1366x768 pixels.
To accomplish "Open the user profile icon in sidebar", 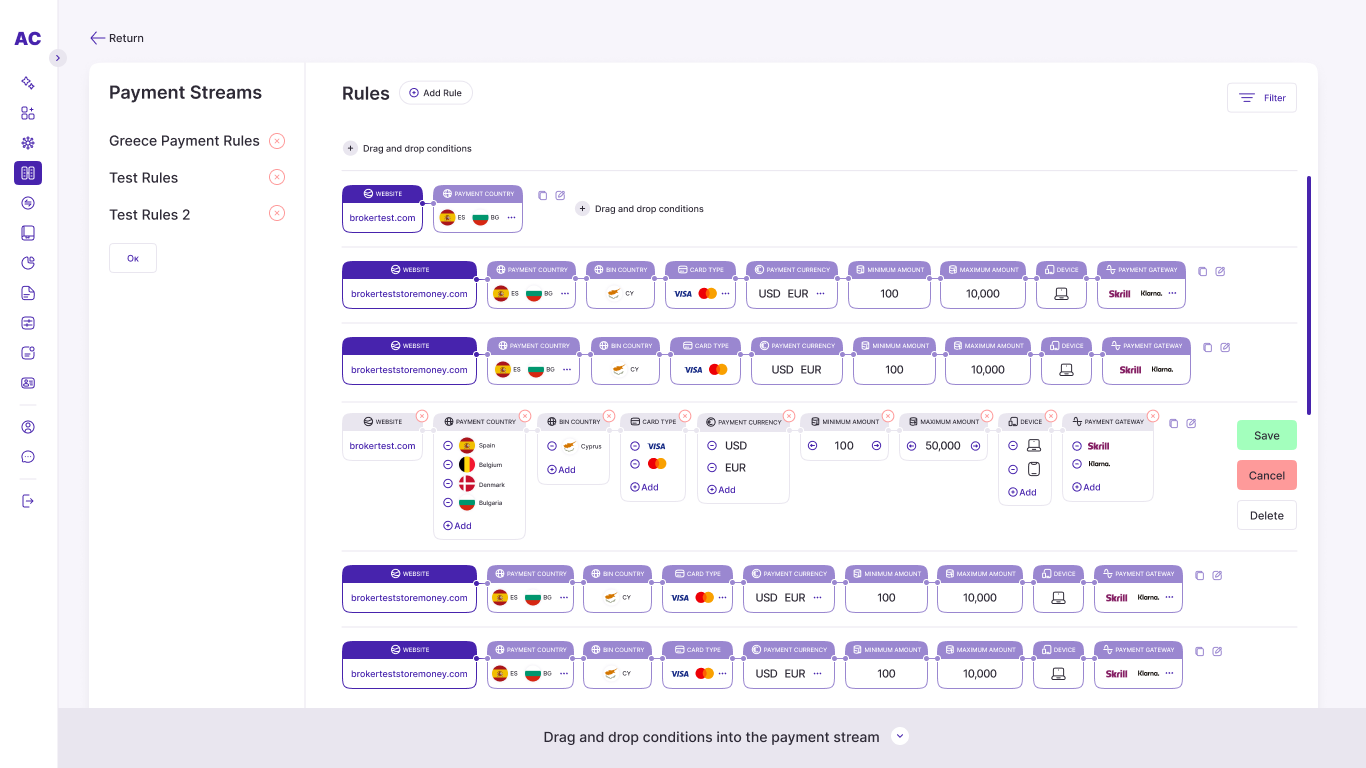I will [28, 427].
